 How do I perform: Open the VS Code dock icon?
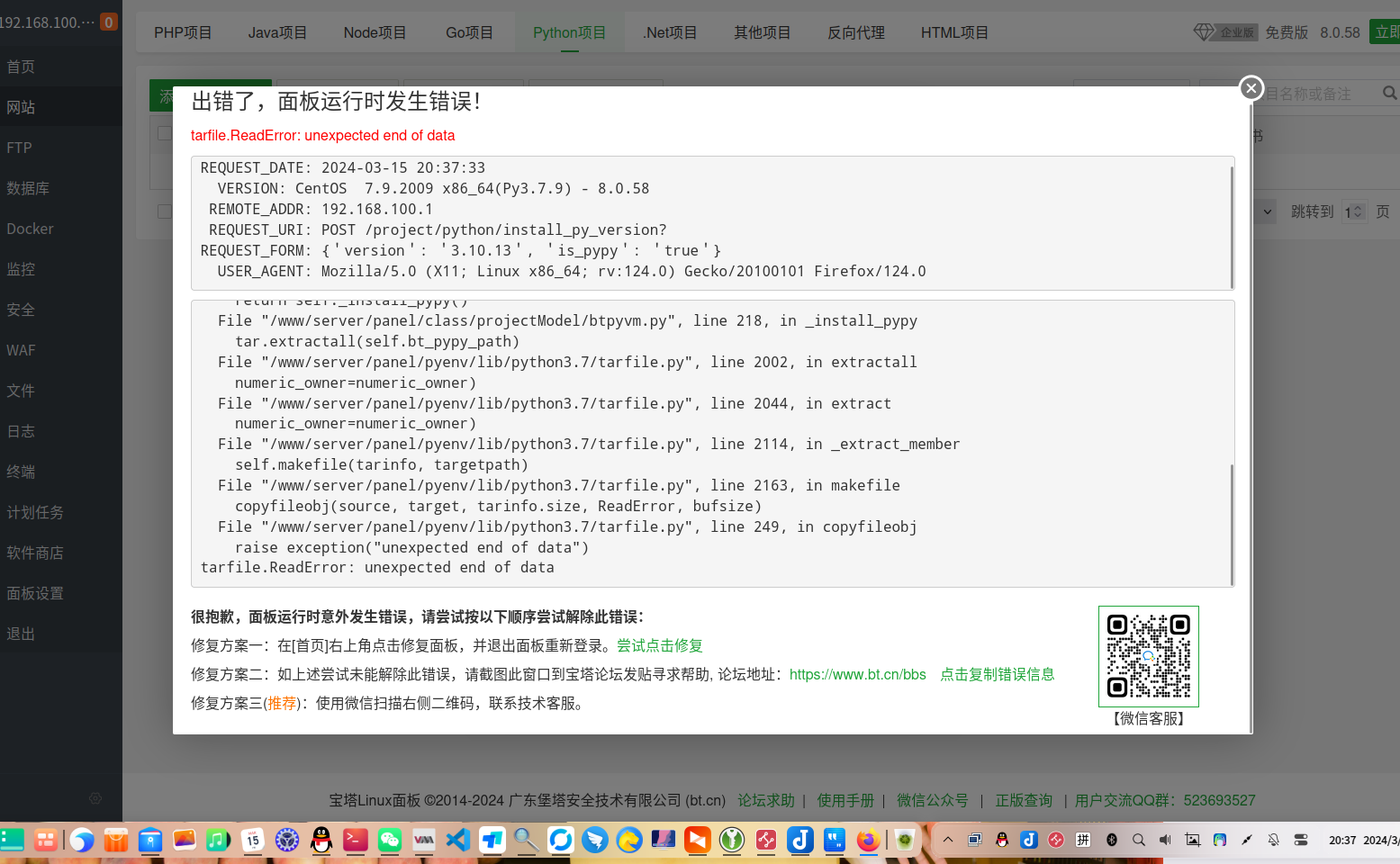[x=458, y=841]
